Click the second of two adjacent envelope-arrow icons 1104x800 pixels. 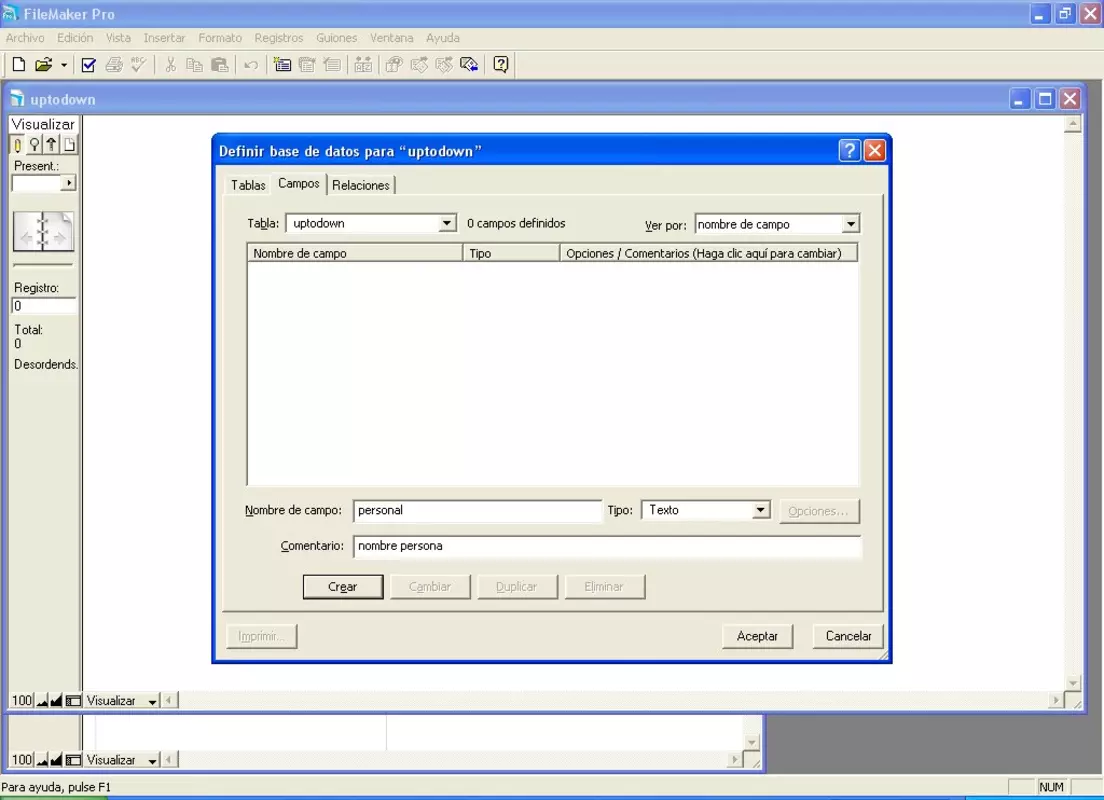(444, 65)
